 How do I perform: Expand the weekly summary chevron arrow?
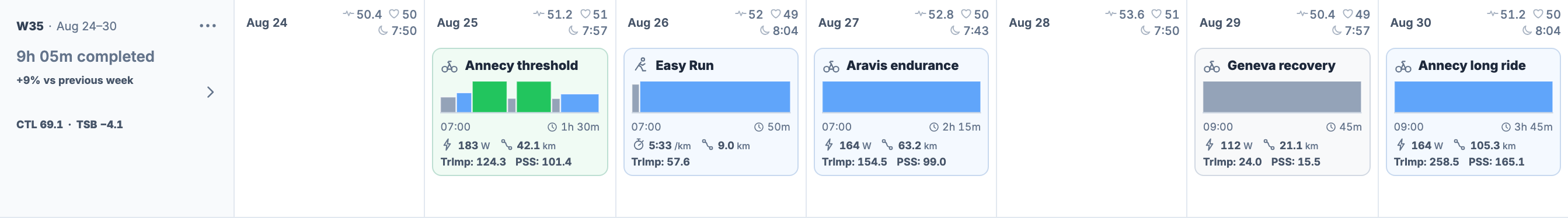point(211,92)
